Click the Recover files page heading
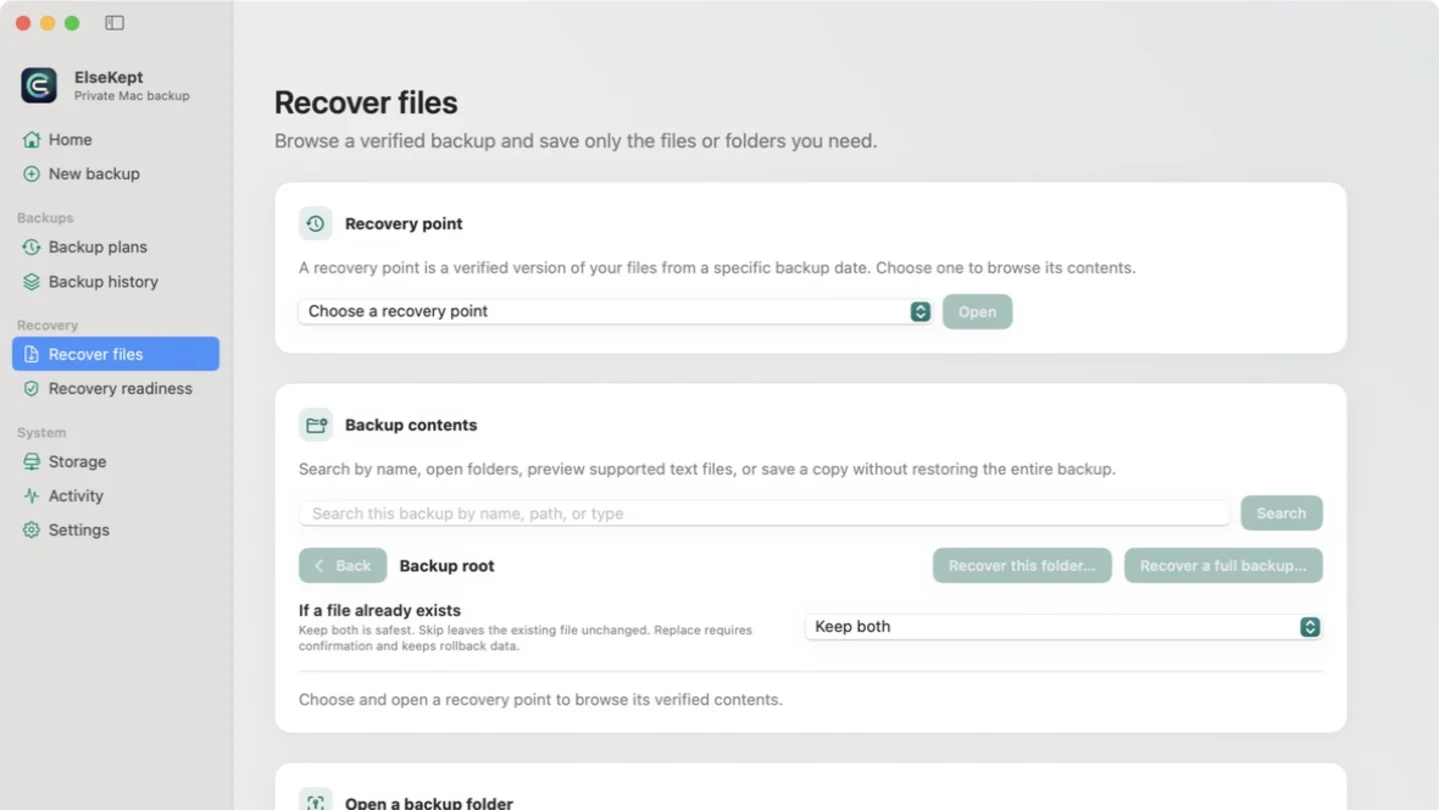This screenshot has height=810, width=1439. [366, 103]
